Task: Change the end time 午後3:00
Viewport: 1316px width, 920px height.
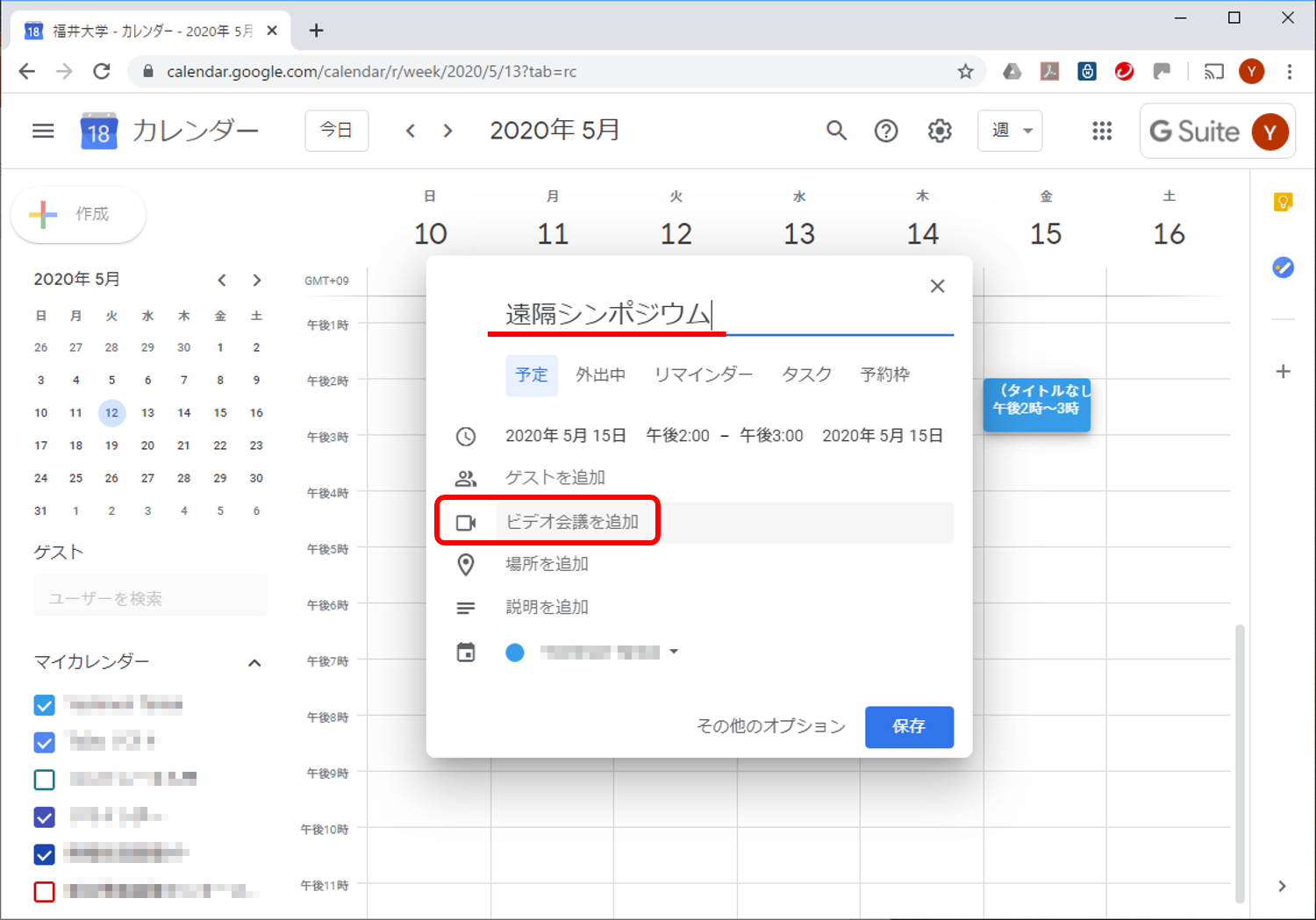Action: click(771, 436)
